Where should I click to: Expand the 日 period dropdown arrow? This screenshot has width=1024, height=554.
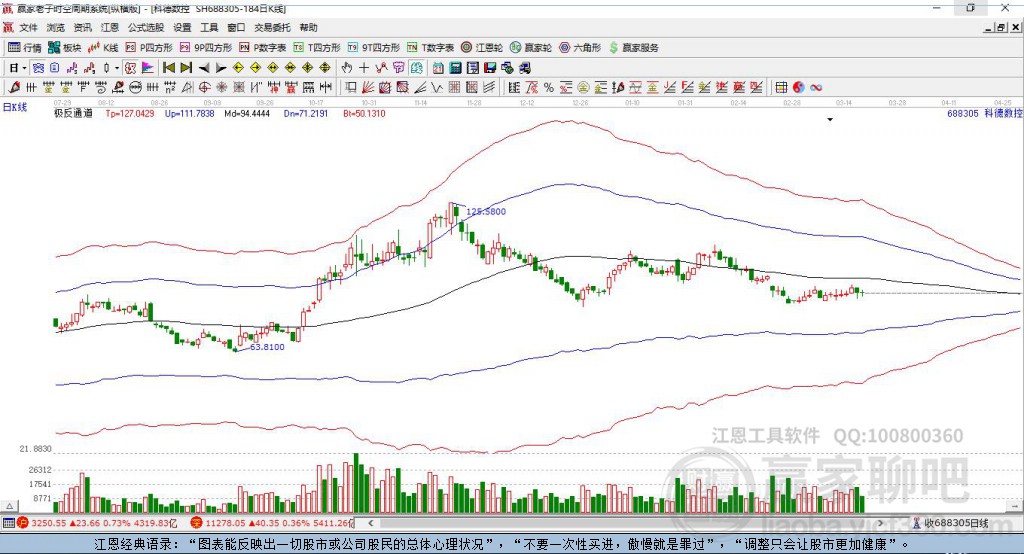pyautogui.click(x=24, y=68)
